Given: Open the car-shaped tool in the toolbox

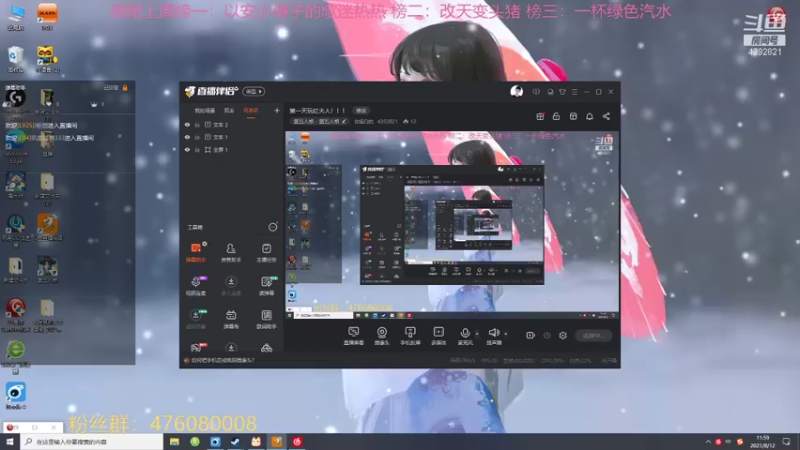Looking at the screenshot, I should pyautogui.click(x=266, y=348).
